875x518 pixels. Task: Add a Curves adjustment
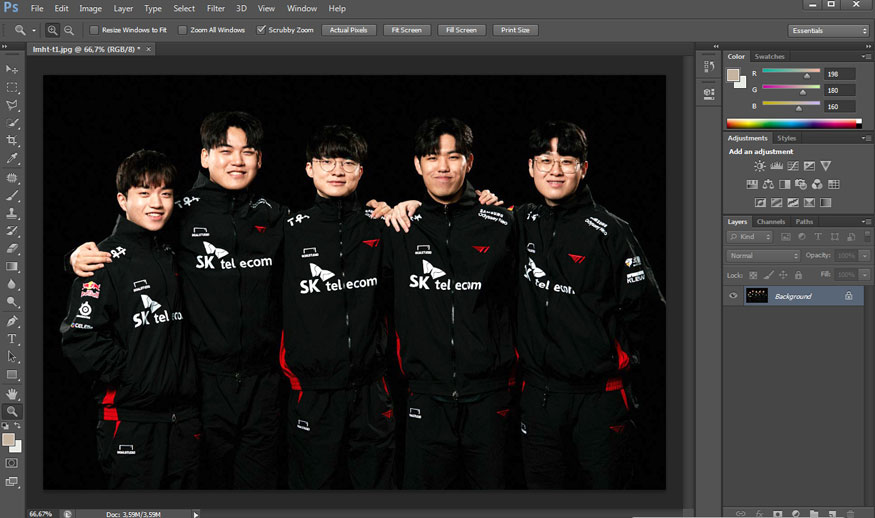(793, 166)
